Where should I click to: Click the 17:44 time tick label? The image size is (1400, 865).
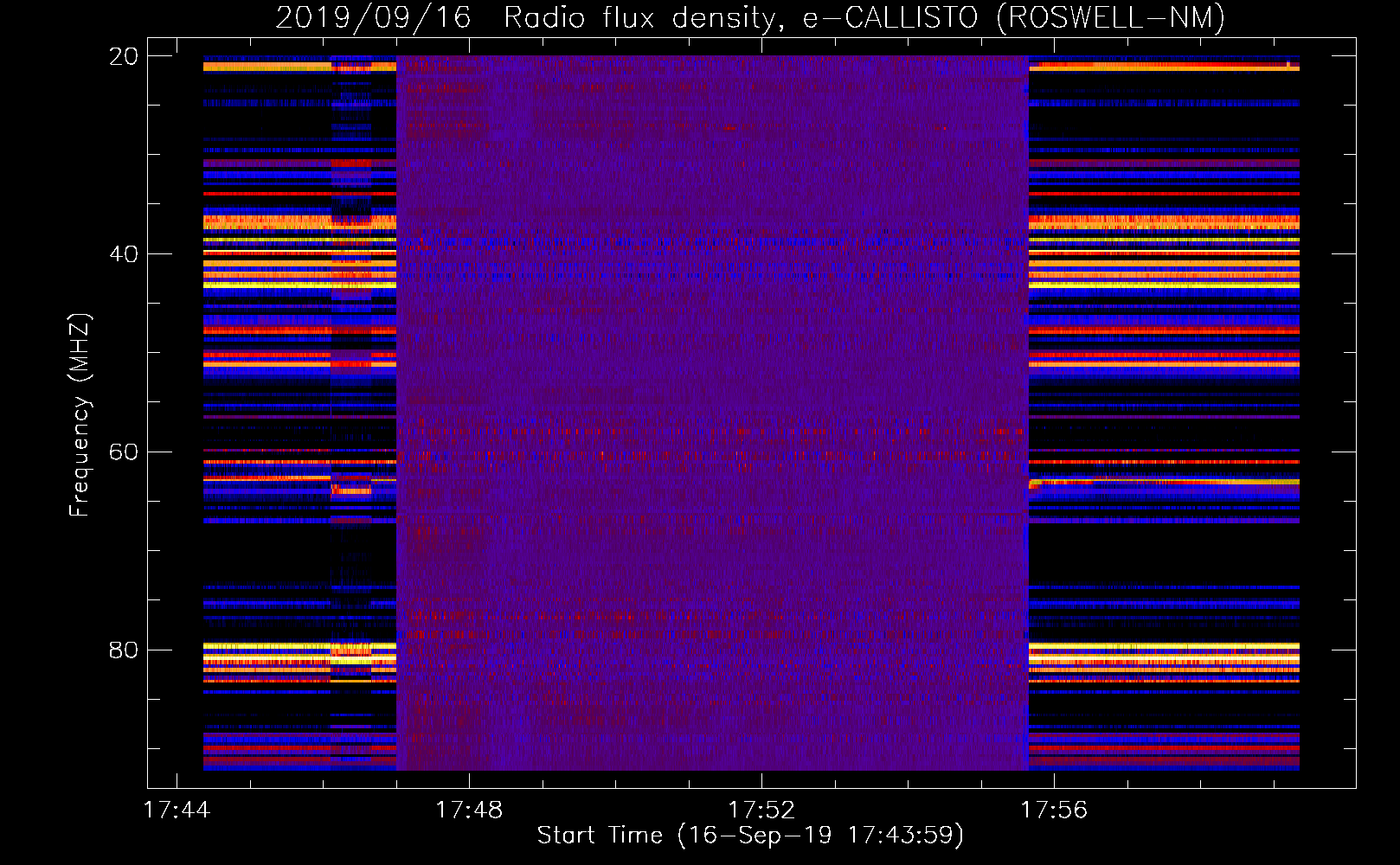177,811
